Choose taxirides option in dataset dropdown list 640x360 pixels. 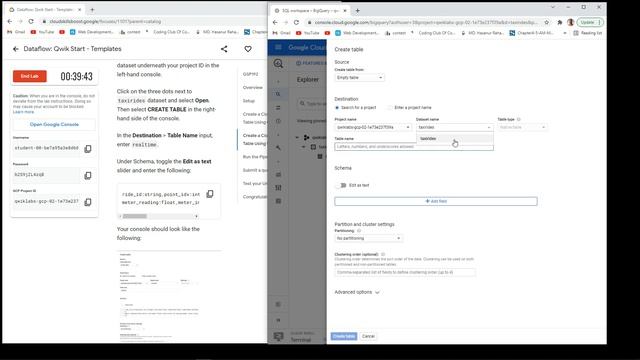pos(454,139)
